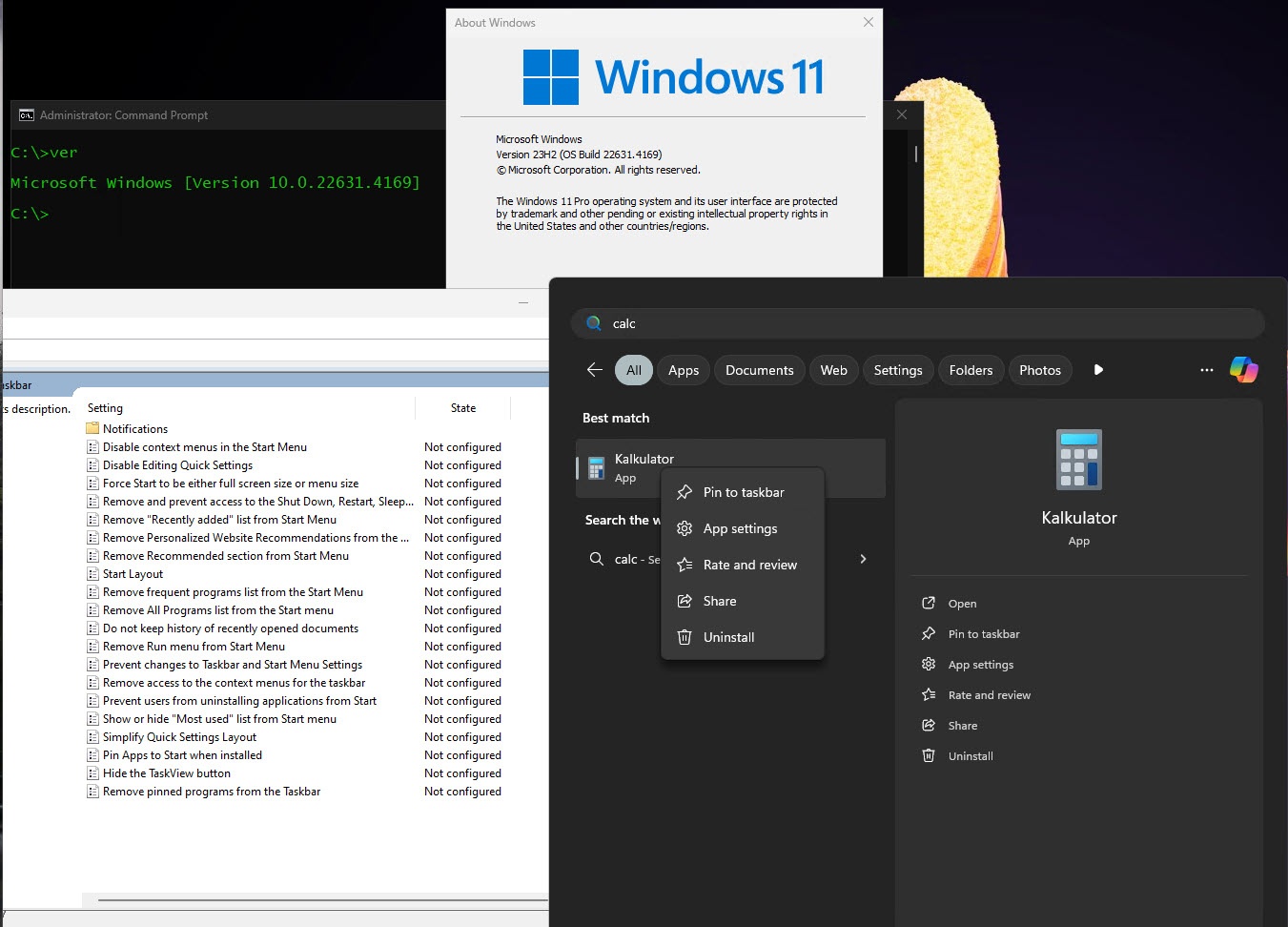The height and width of the screenshot is (927, 1288).
Task: Click the Windows 11 logo in About Windows
Action: click(551, 77)
